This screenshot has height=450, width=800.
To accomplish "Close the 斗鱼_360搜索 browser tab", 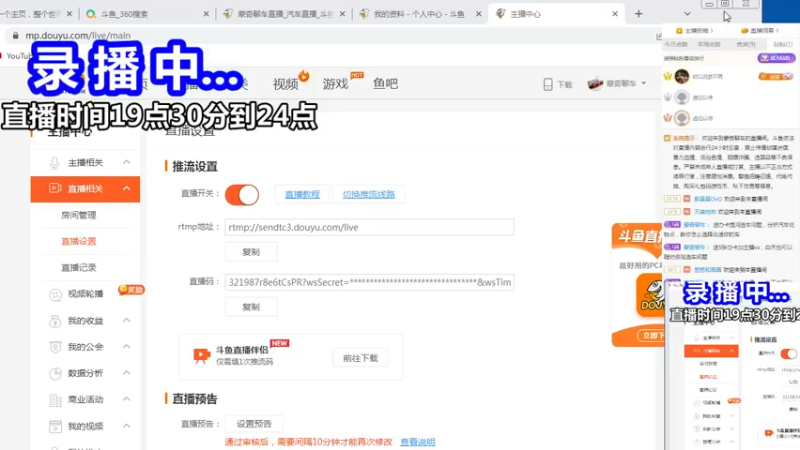I will pyautogui.click(x=206, y=14).
